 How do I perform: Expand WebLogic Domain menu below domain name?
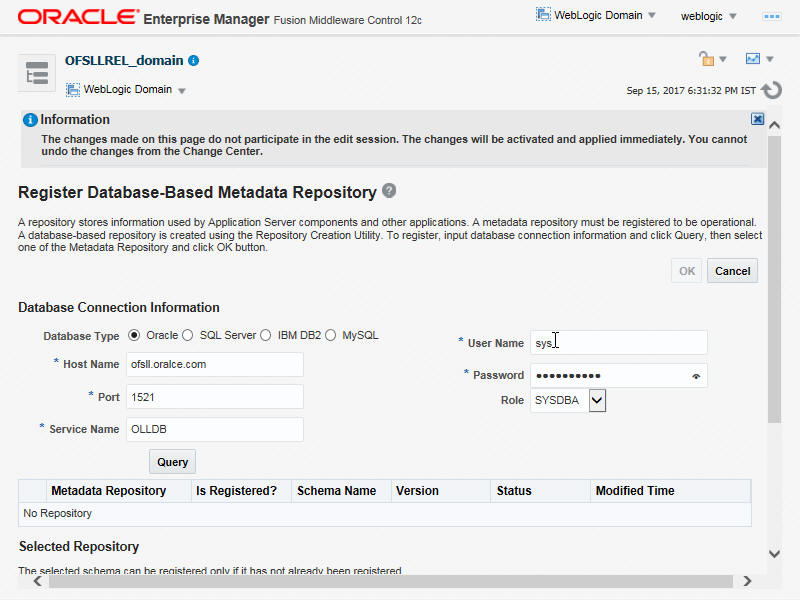182,91
